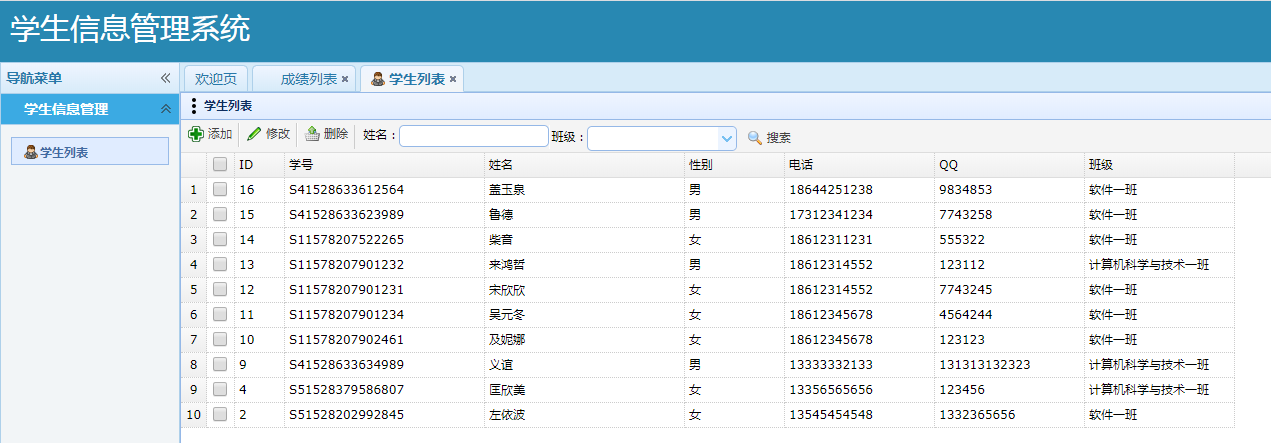Select the checkbox for row ID 13

pyautogui.click(x=220, y=264)
